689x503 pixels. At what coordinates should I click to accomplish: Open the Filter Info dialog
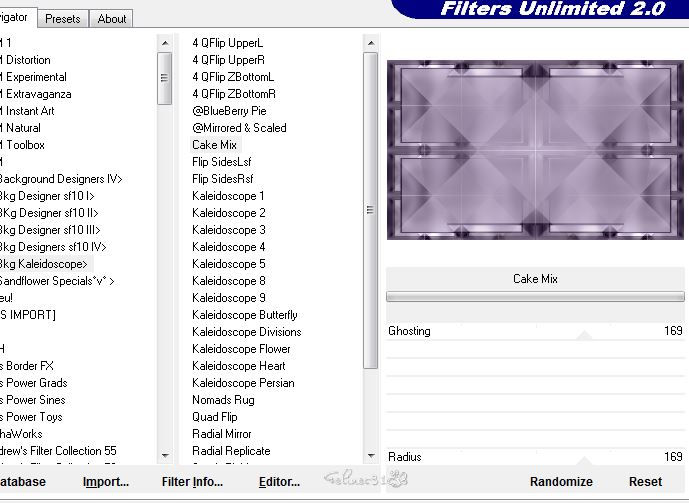(x=192, y=481)
